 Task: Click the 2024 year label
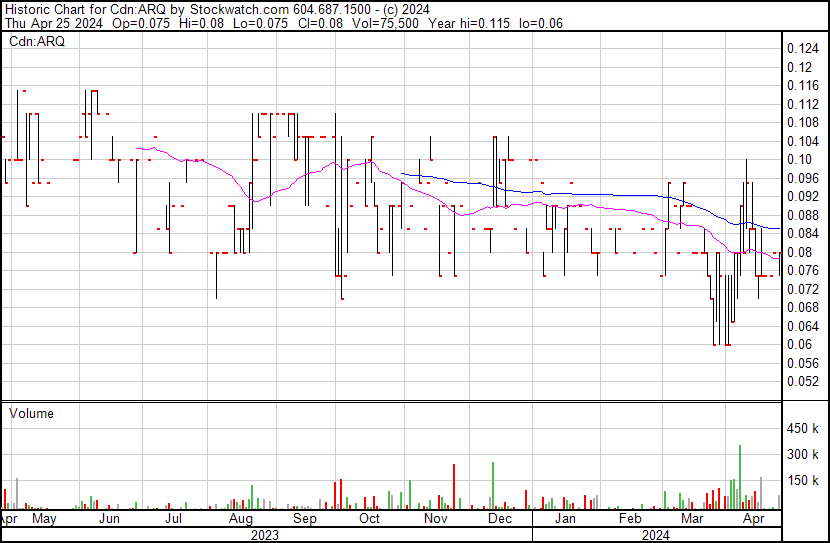pyautogui.click(x=656, y=535)
